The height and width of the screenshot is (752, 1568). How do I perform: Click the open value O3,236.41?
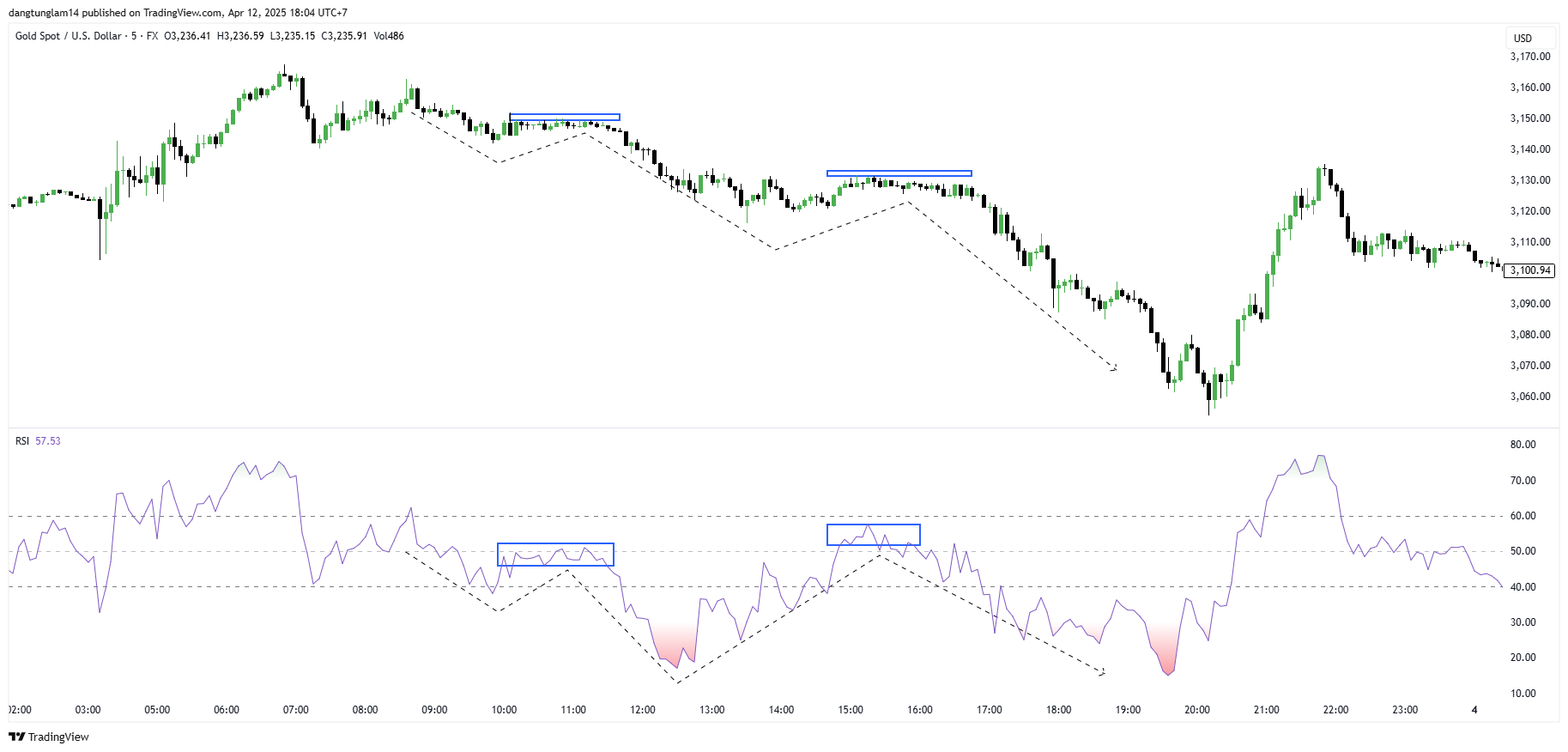(x=187, y=36)
